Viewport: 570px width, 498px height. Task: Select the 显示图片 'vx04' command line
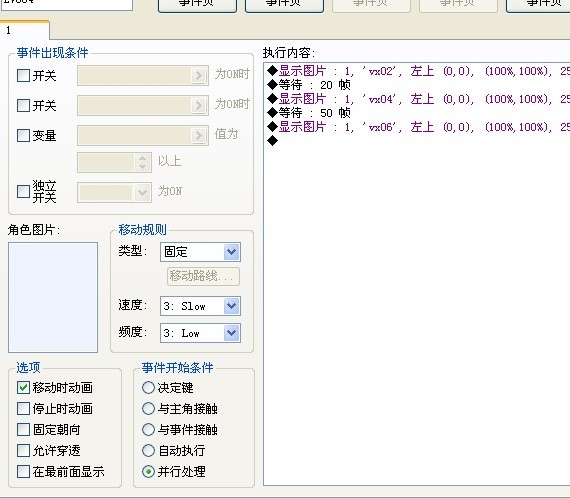click(417, 99)
